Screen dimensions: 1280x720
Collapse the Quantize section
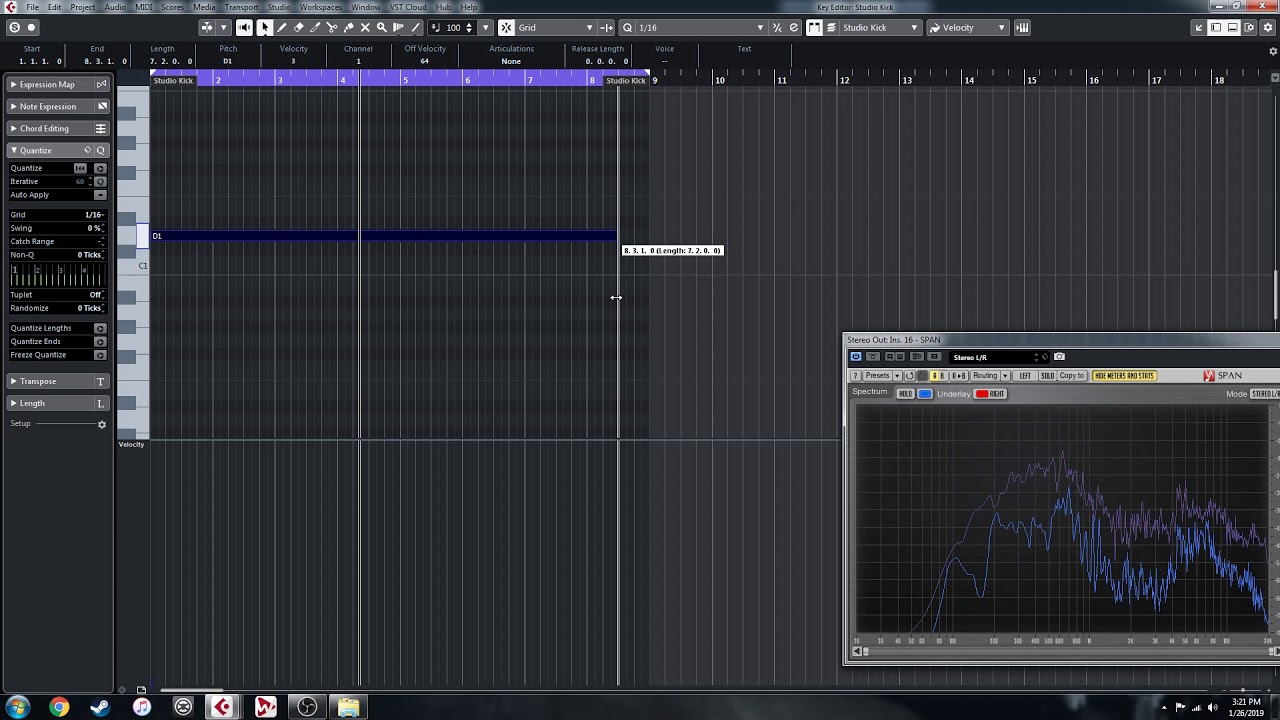click(x=13, y=150)
